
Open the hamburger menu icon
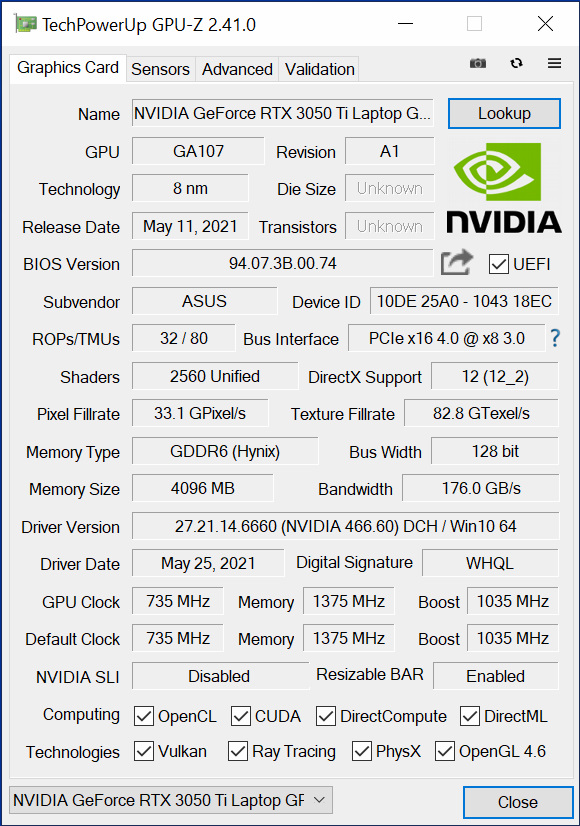[554, 63]
